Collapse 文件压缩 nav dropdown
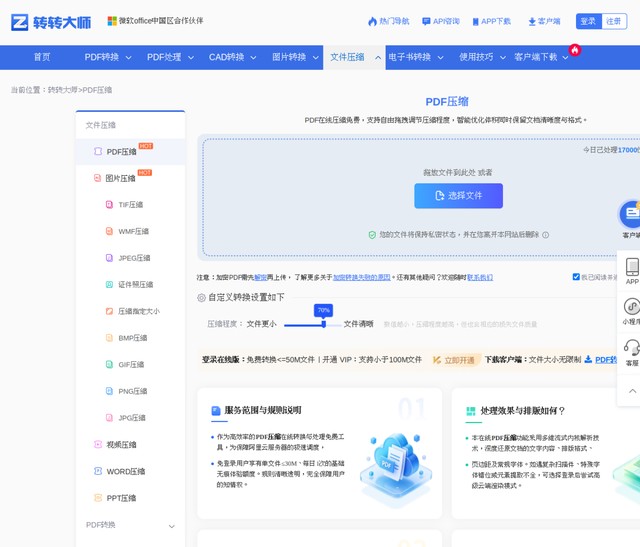Screen dimensions: 640x547 [x=378, y=58]
